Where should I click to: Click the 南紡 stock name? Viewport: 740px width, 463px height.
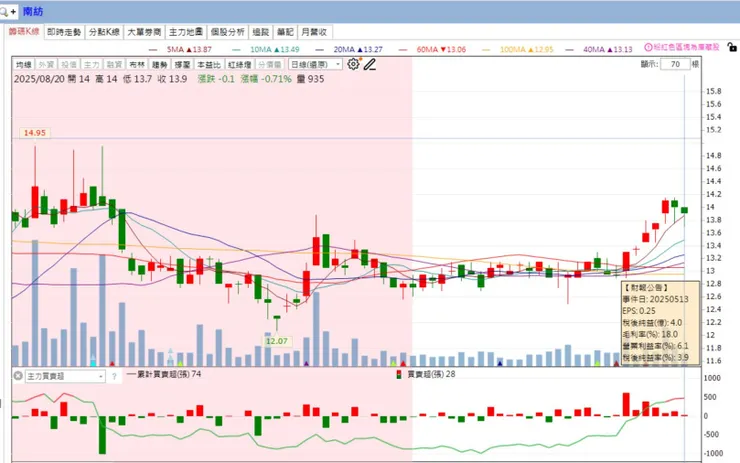pyautogui.click(x=33, y=11)
